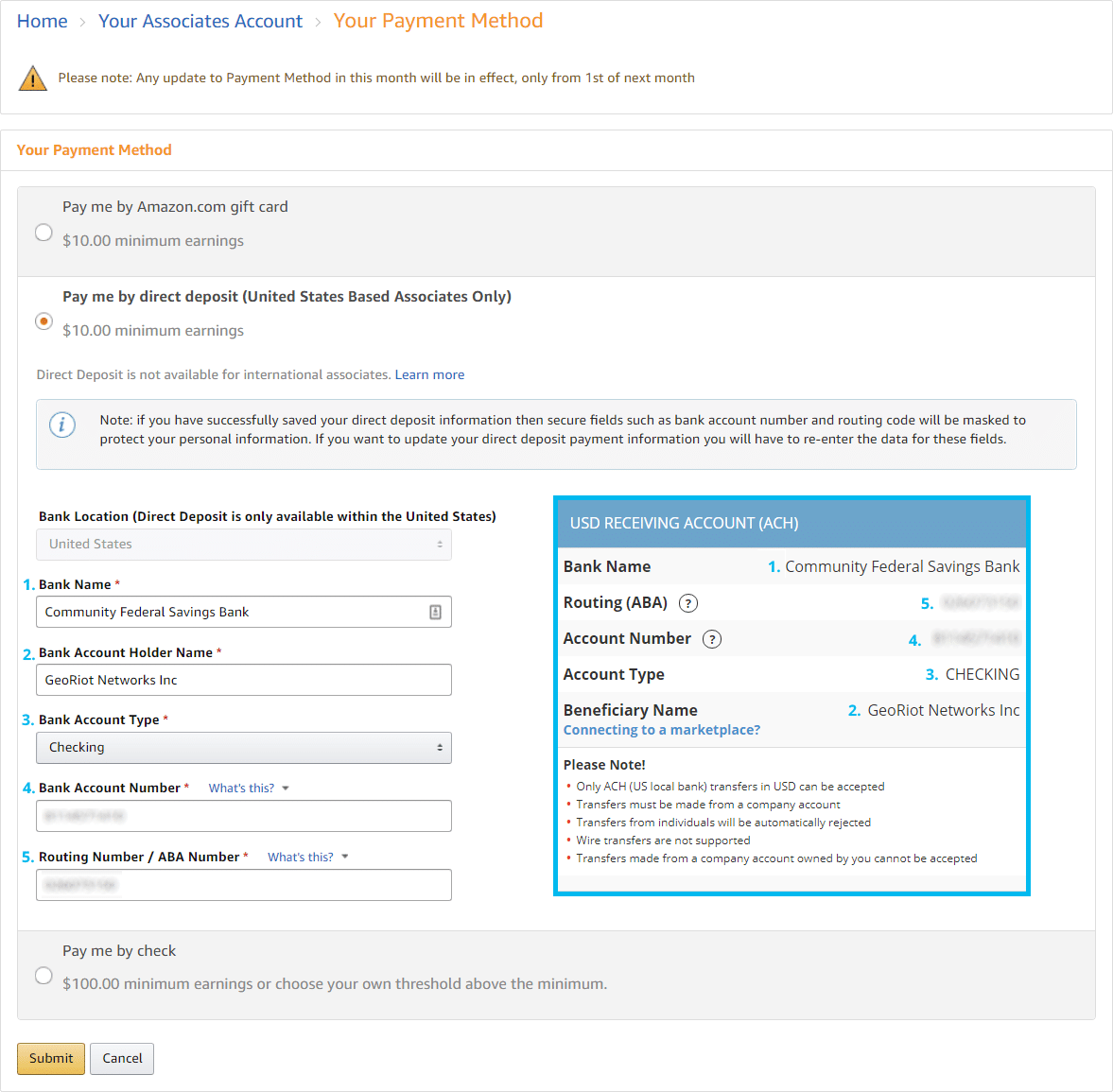The image size is (1113, 1092).
Task: Open the Bank Account Type dropdown
Action: tap(243, 748)
